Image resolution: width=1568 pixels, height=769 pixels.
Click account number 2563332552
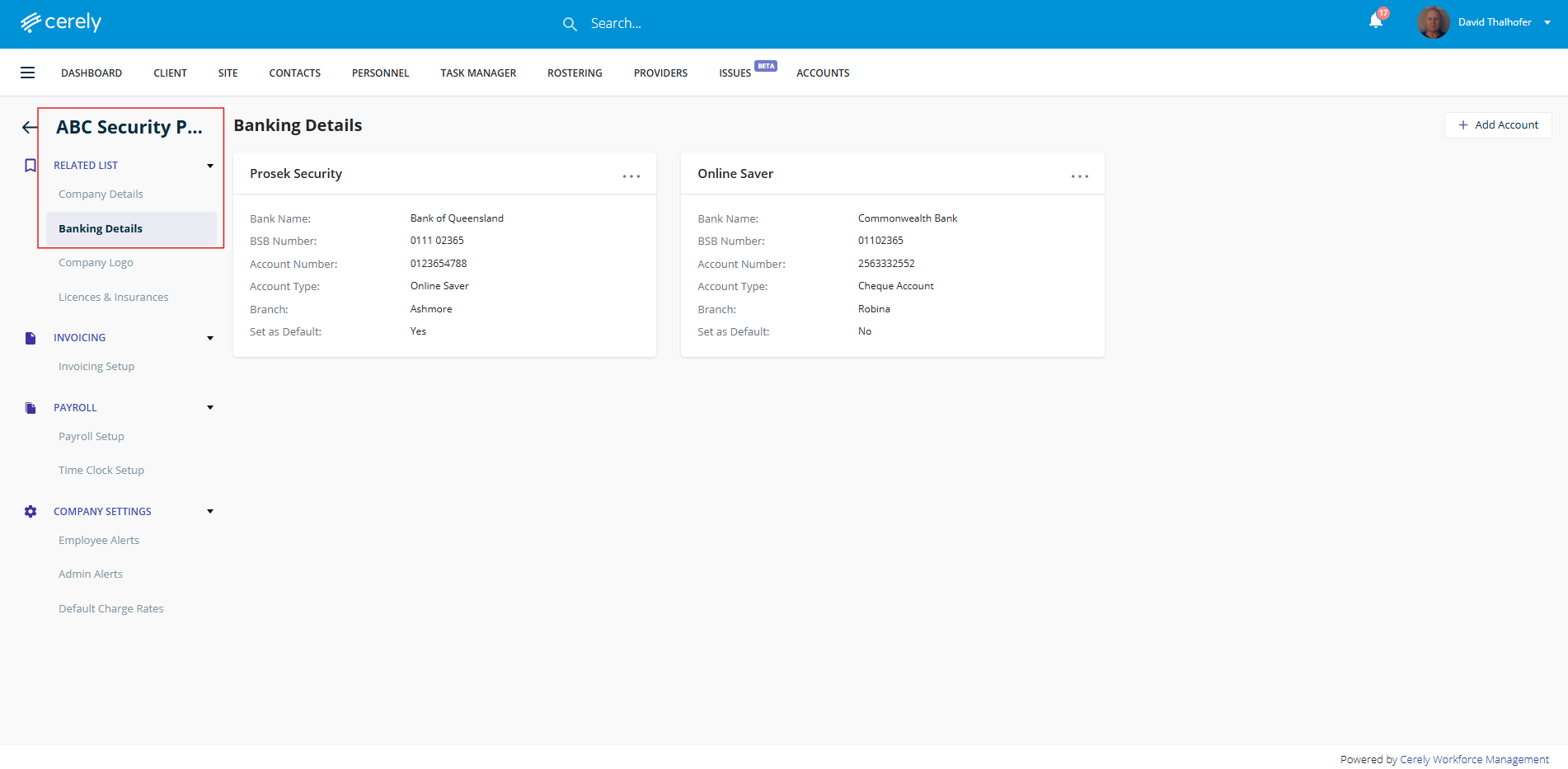click(886, 264)
